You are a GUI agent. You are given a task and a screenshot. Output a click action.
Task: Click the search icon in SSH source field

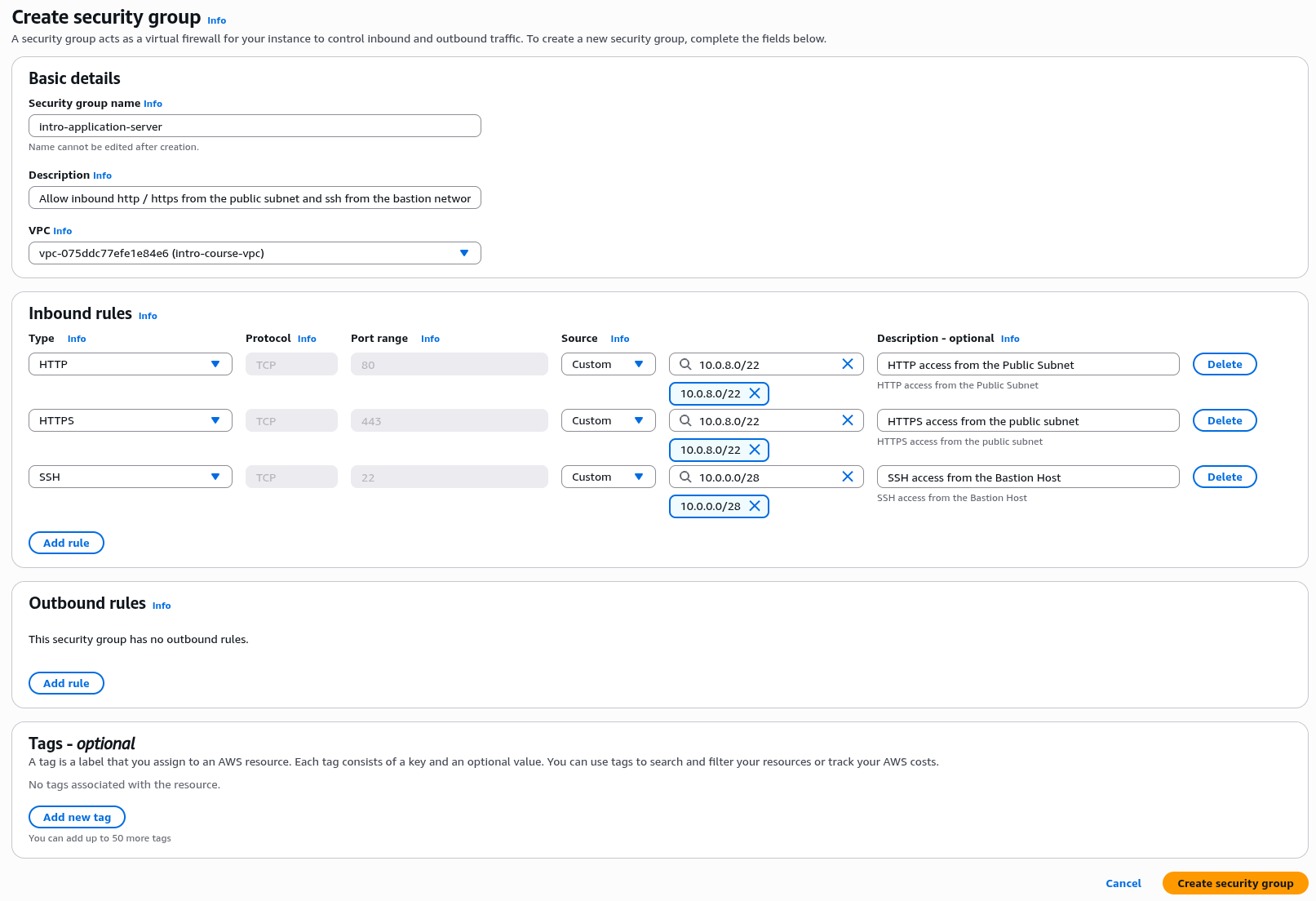[685, 477]
